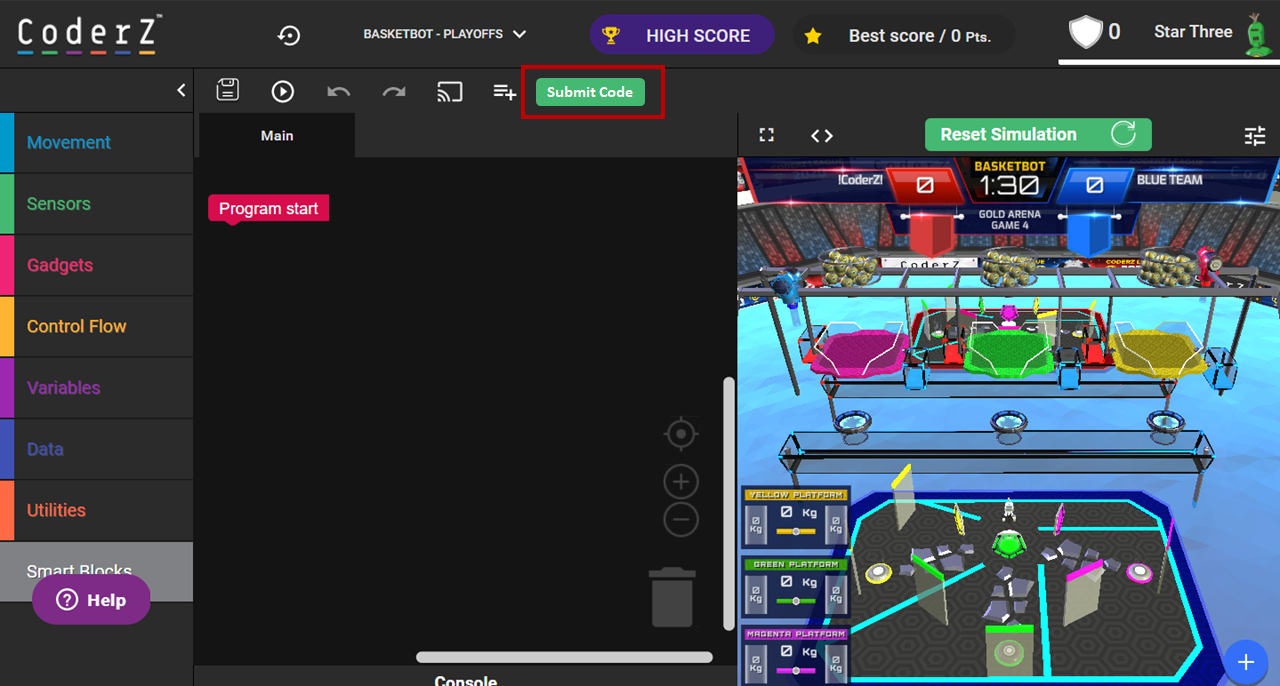Click the cast screen icon in toolbar
This screenshot has width=1280, height=686.
coord(450,91)
